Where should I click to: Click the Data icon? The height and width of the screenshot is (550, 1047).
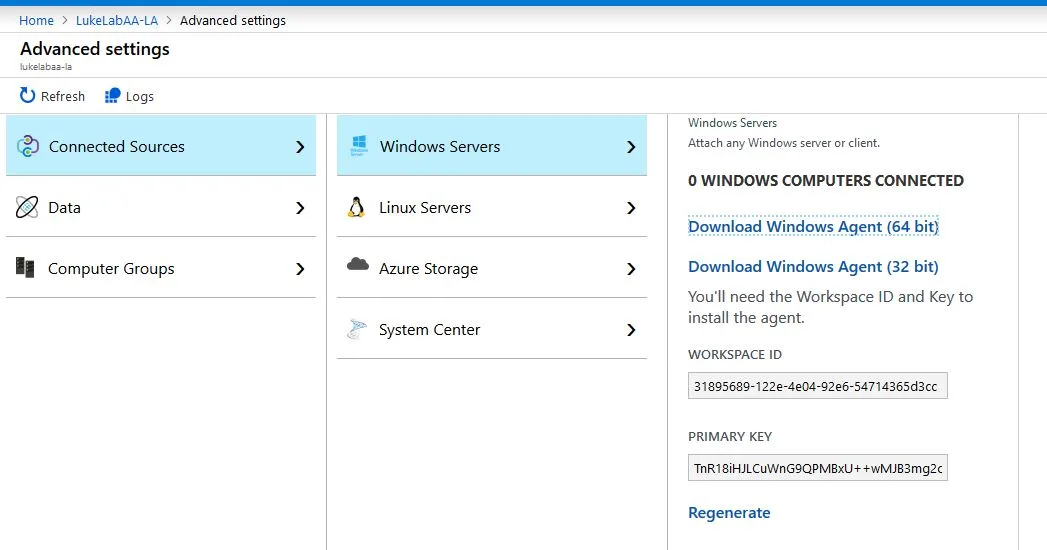(27, 208)
